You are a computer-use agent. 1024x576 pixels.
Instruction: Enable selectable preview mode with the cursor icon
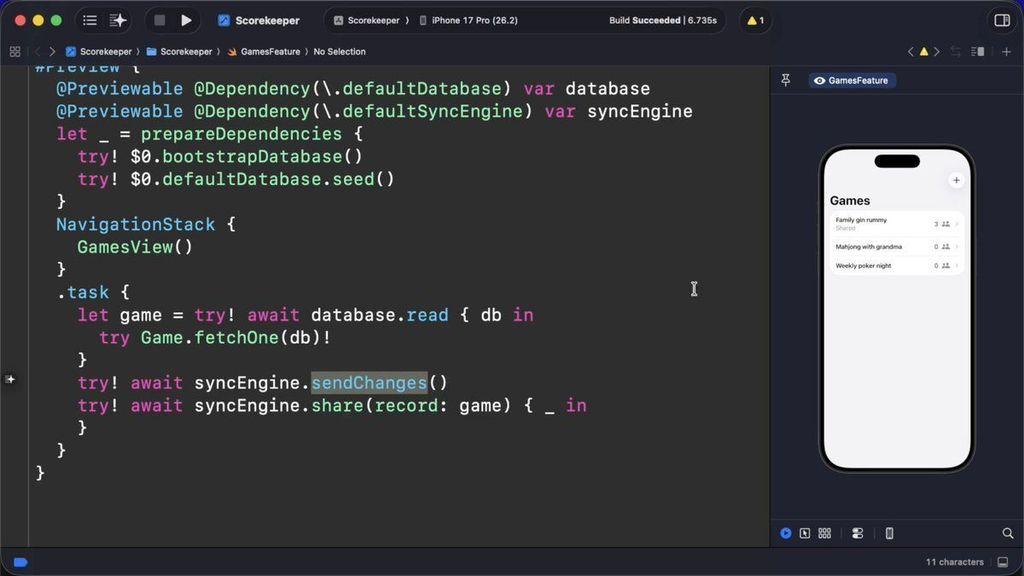coord(805,533)
